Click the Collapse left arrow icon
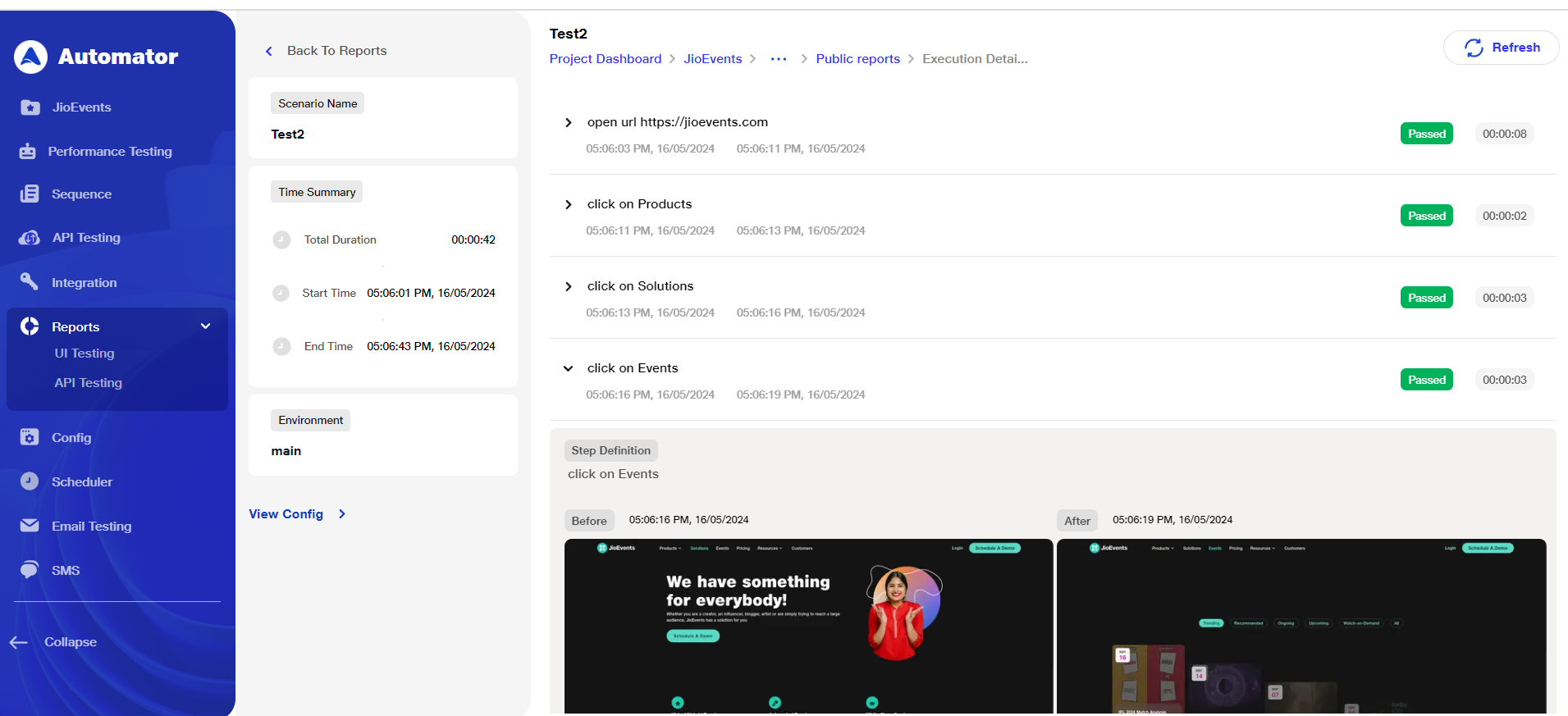Viewport: 1568px width, 716px height. click(x=19, y=642)
